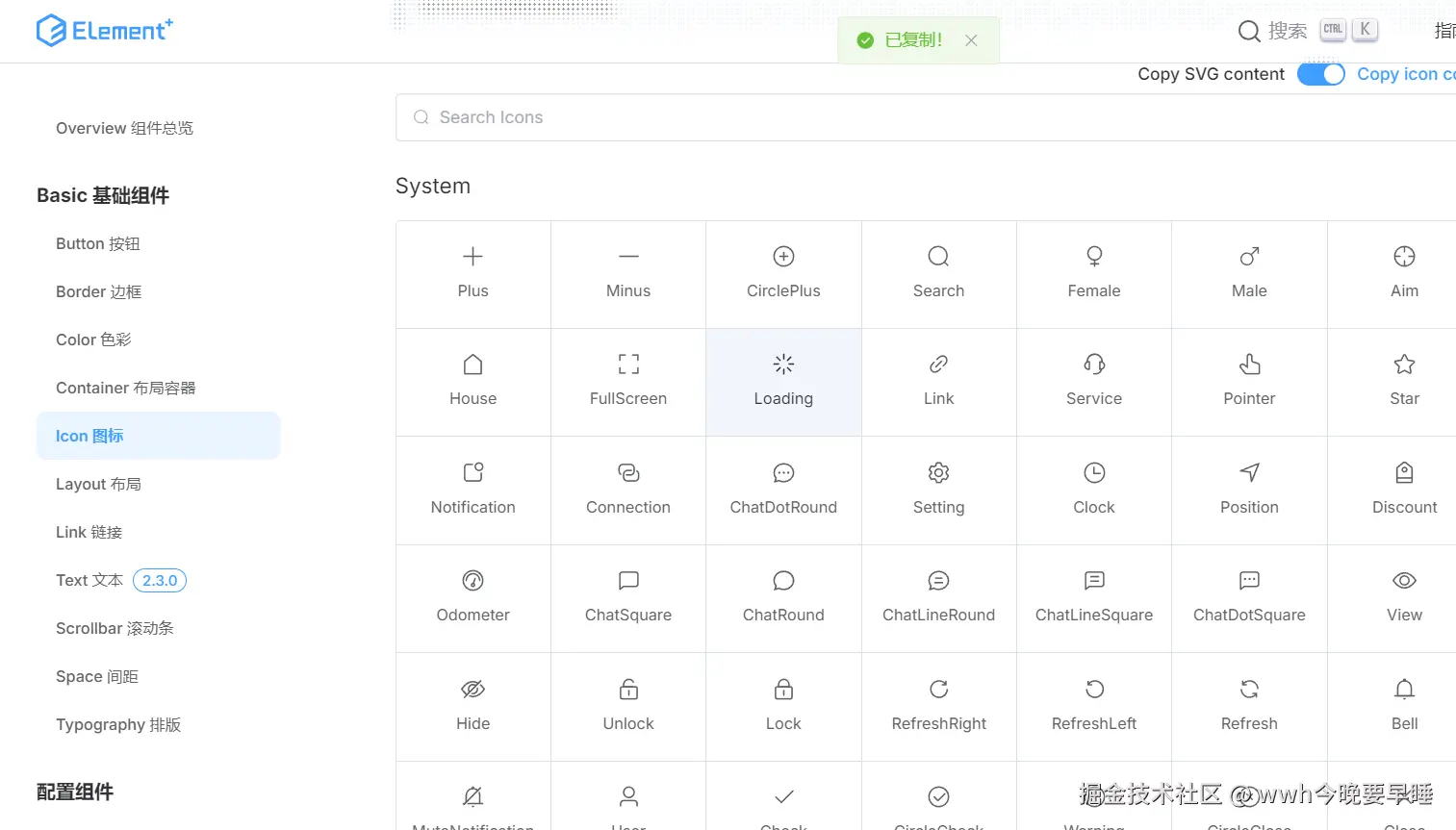Select the Male icon

click(1249, 275)
